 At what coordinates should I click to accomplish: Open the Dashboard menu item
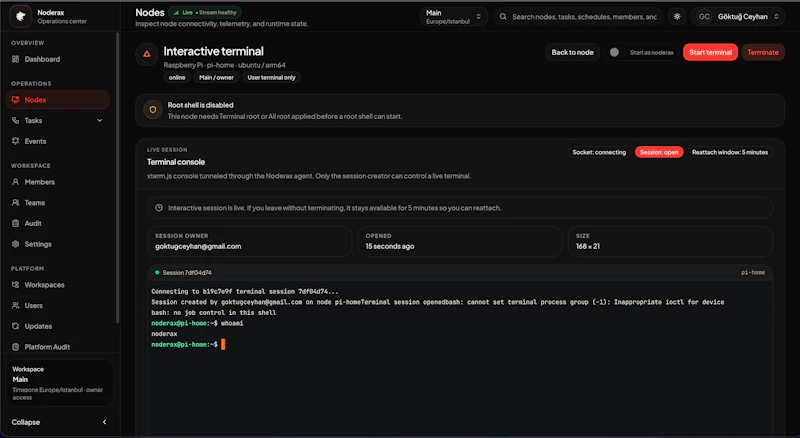(58, 59)
